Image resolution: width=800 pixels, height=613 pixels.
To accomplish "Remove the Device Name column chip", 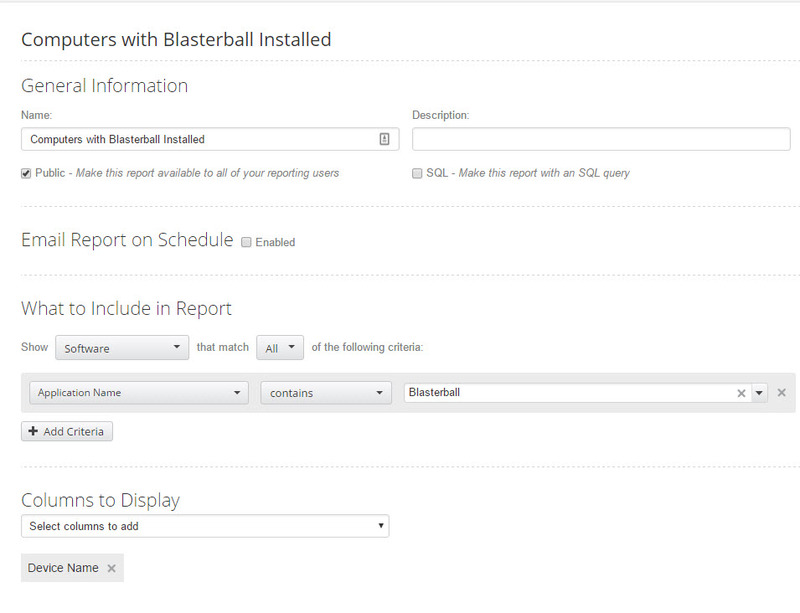I will tap(110, 567).
